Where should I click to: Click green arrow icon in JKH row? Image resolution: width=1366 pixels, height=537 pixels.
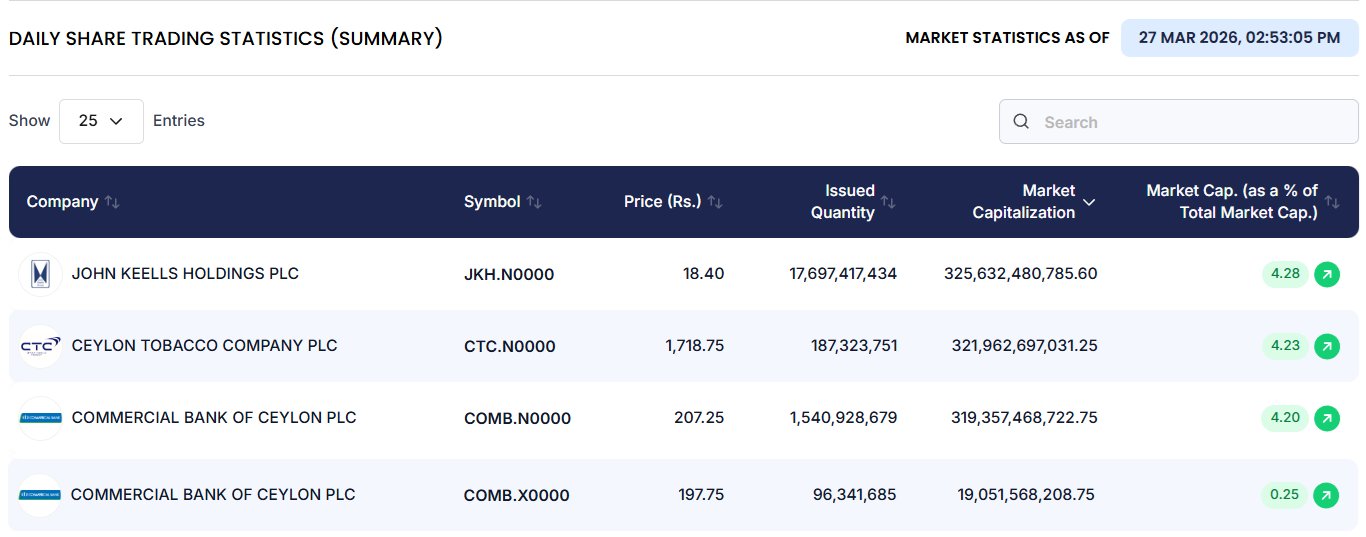tap(1326, 274)
